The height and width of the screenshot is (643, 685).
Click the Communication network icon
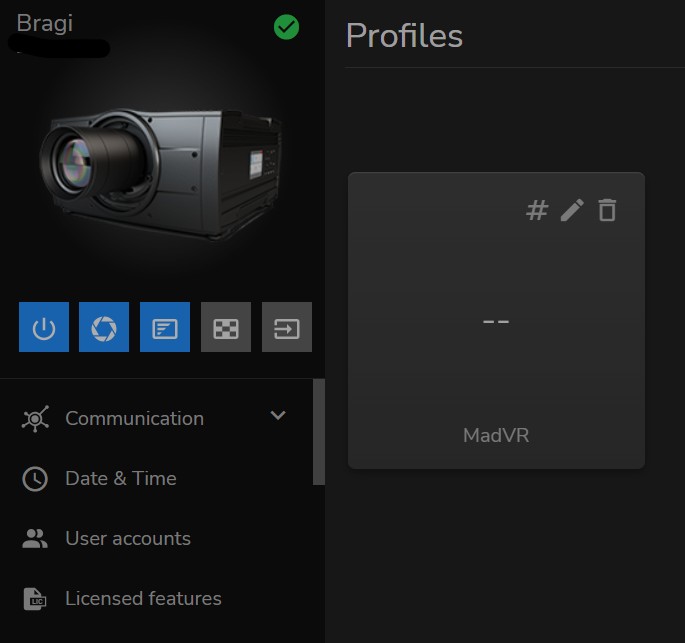click(x=35, y=419)
